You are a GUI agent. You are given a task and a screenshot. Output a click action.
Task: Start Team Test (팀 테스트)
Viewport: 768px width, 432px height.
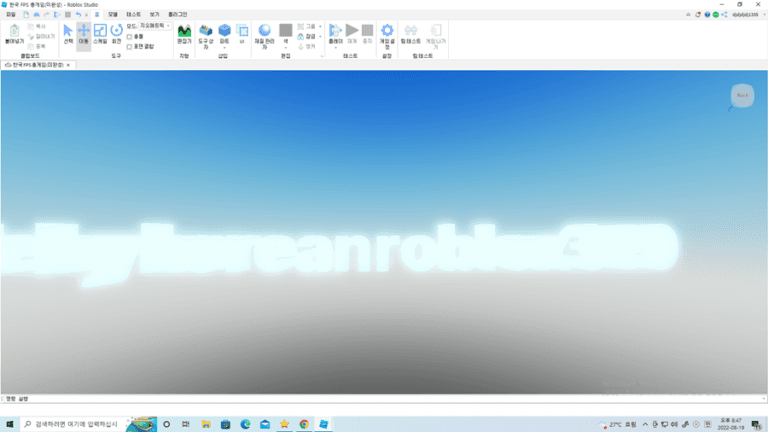[x=410, y=35]
